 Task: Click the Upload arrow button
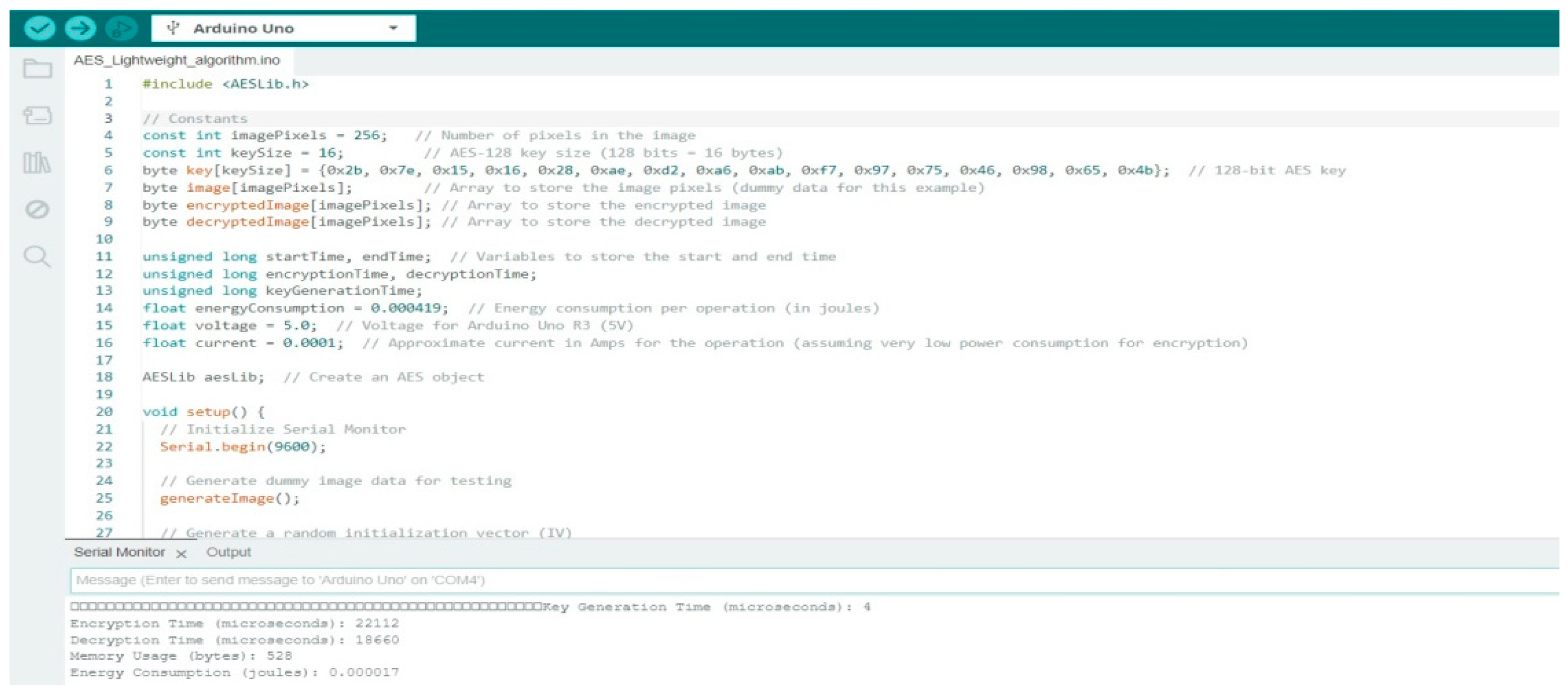(80, 28)
